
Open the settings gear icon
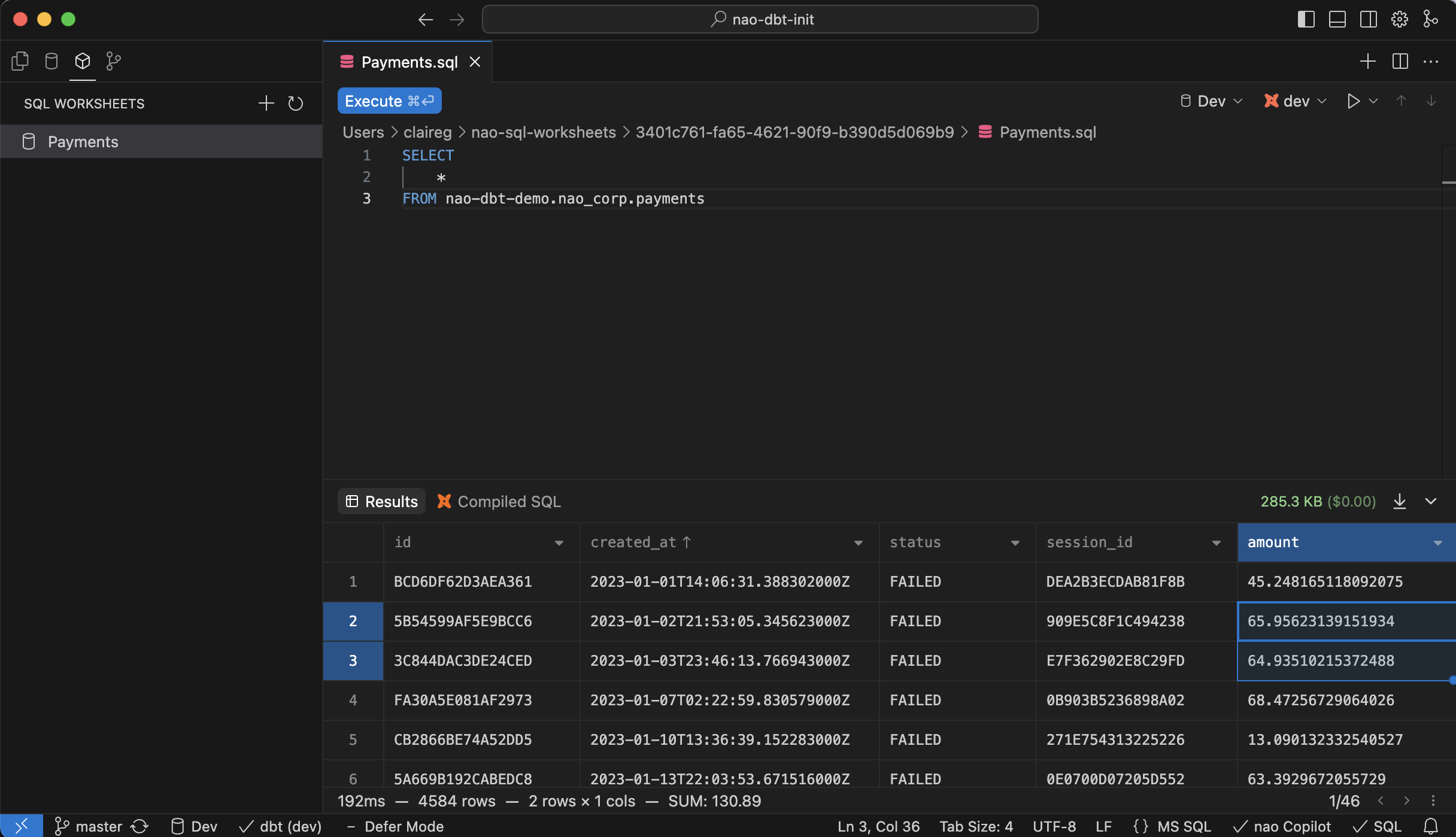(1399, 19)
